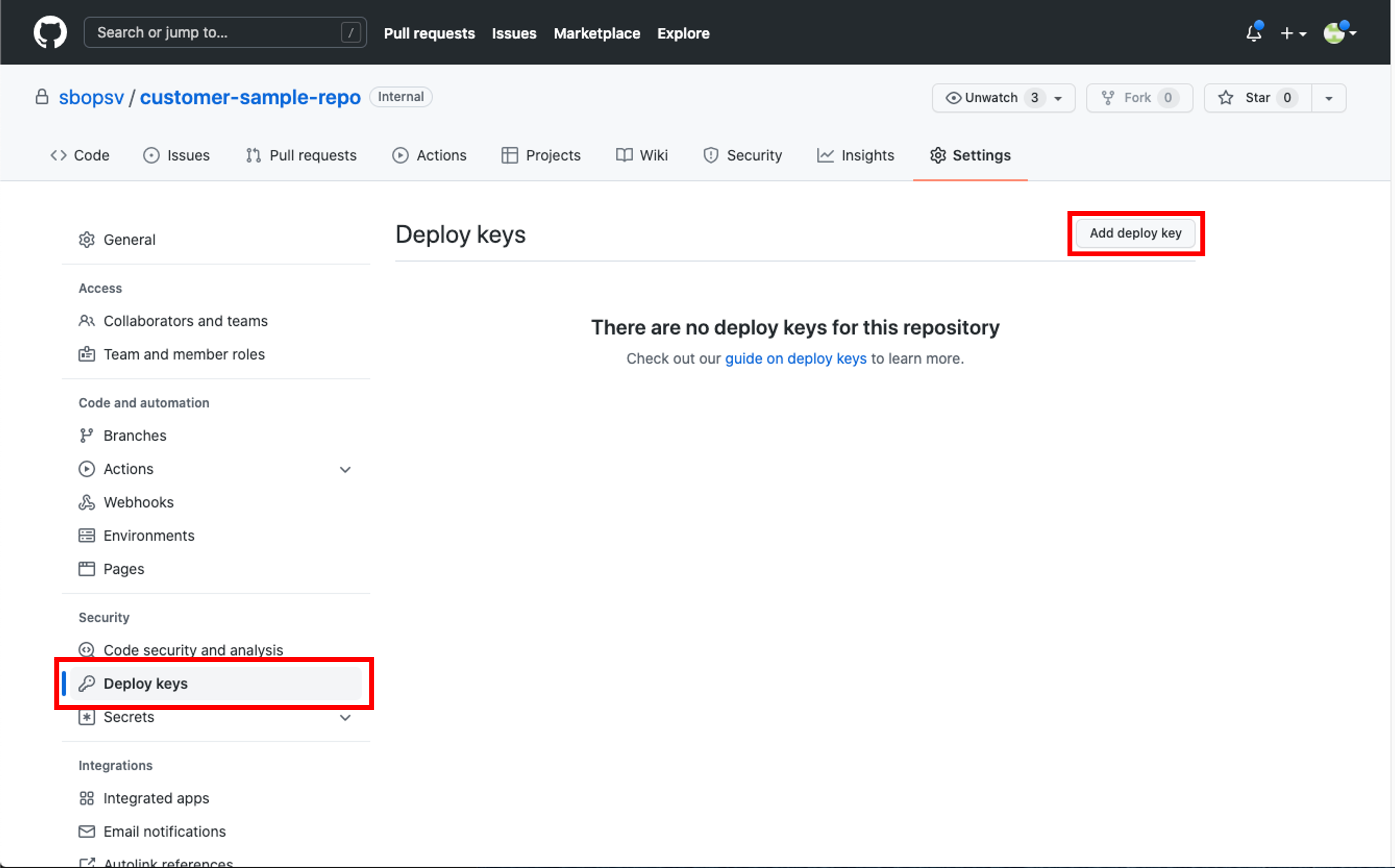The width and height of the screenshot is (1395, 868).
Task: Click the Branches git-branch icon
Action: [x=87, y=436]
